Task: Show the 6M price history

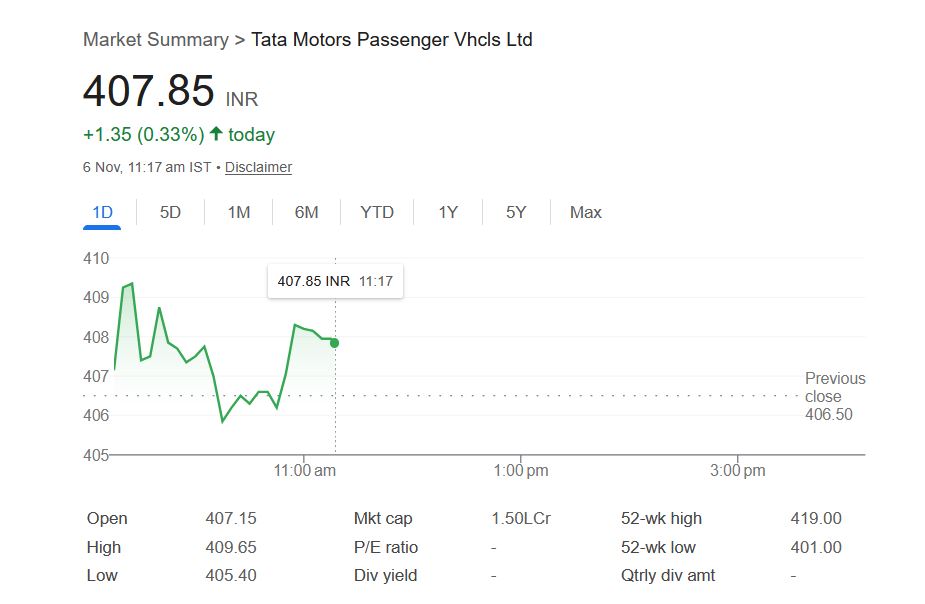Action: (306, 212)
